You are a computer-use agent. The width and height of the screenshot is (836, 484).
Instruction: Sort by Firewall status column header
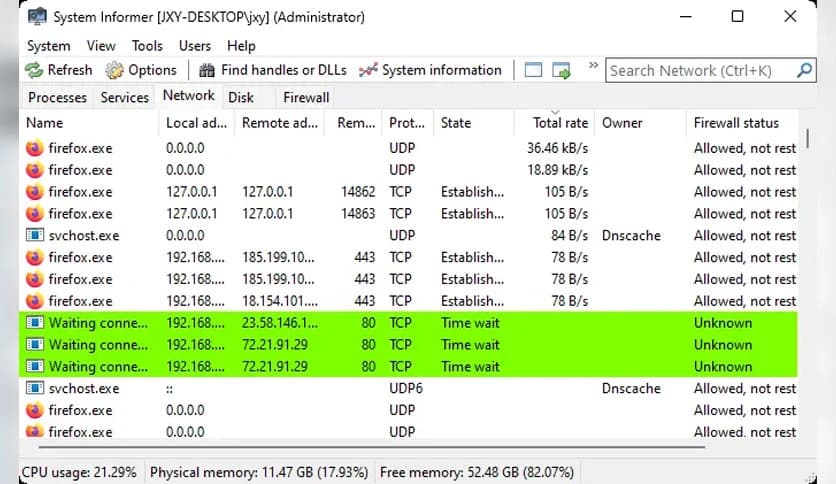[742, 123]
